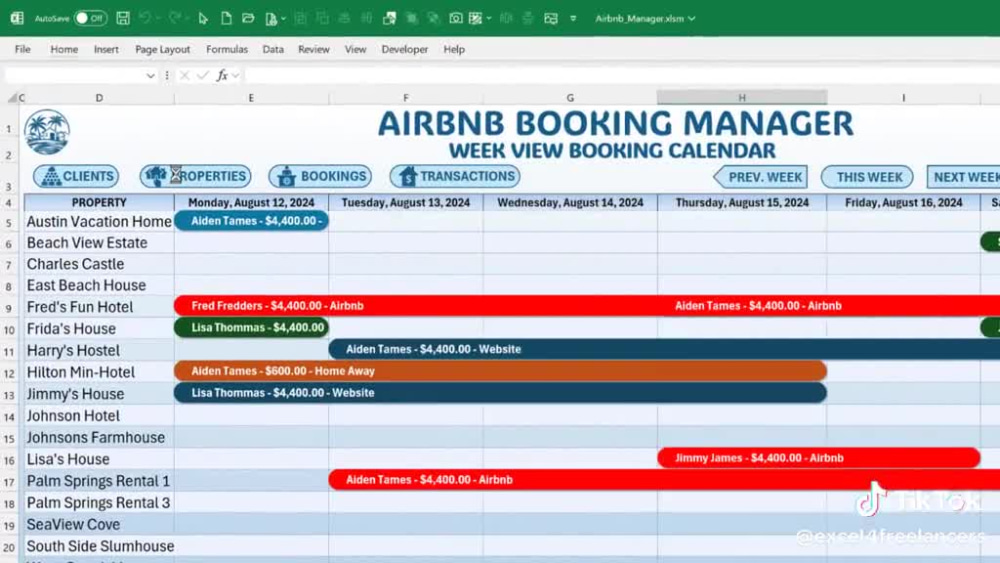The width and height of the screenshot is (1000, 563).
Task: Click the 'Friday, August 16, 2024' header cell
Action: (x=904, y=203)
